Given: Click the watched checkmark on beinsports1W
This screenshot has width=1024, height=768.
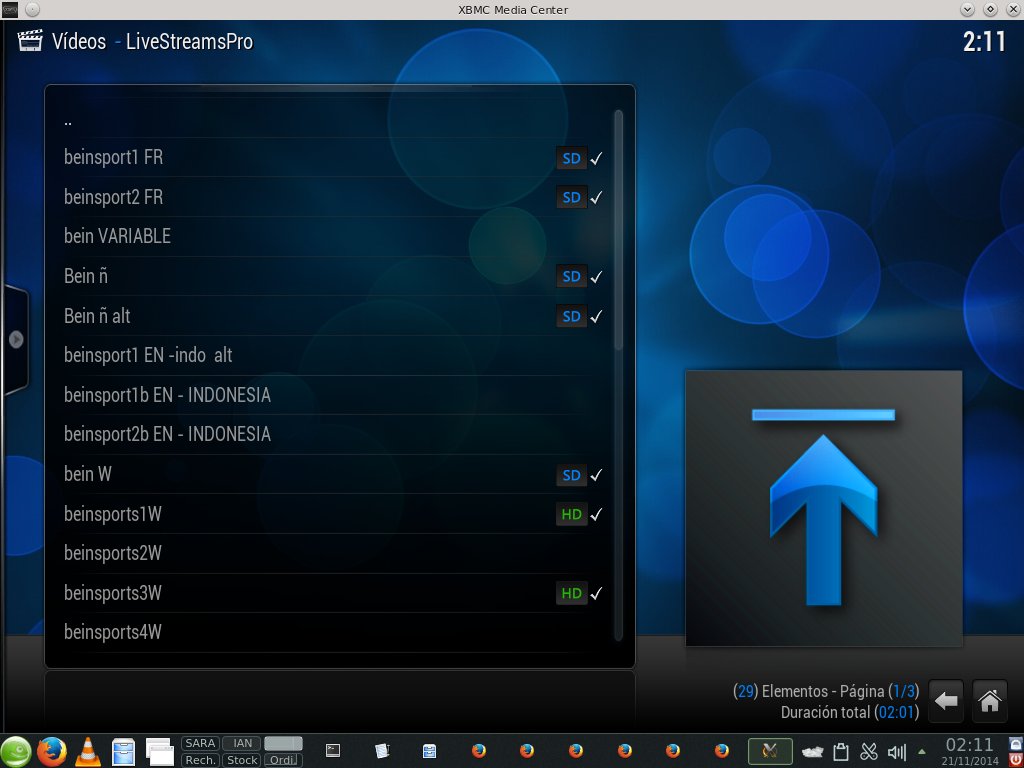Looking at the screenshot, I should coord(596,515).
